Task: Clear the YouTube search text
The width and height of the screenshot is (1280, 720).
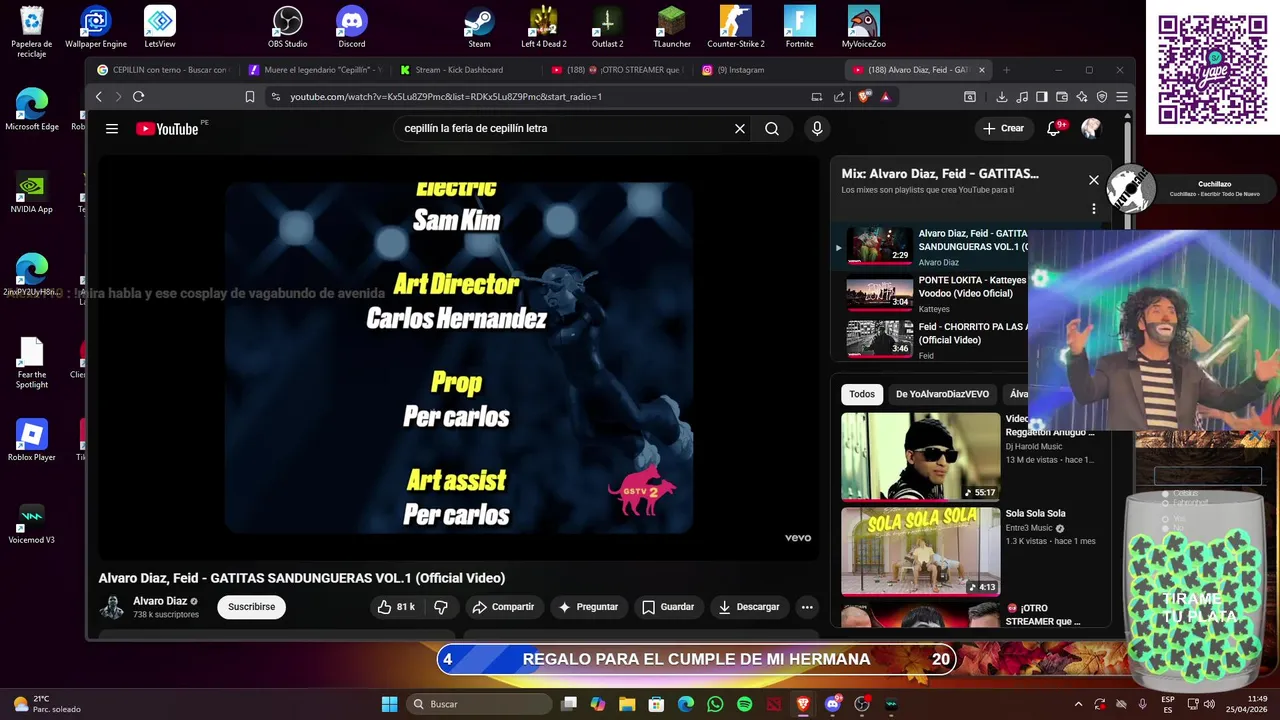Action: 740,128
